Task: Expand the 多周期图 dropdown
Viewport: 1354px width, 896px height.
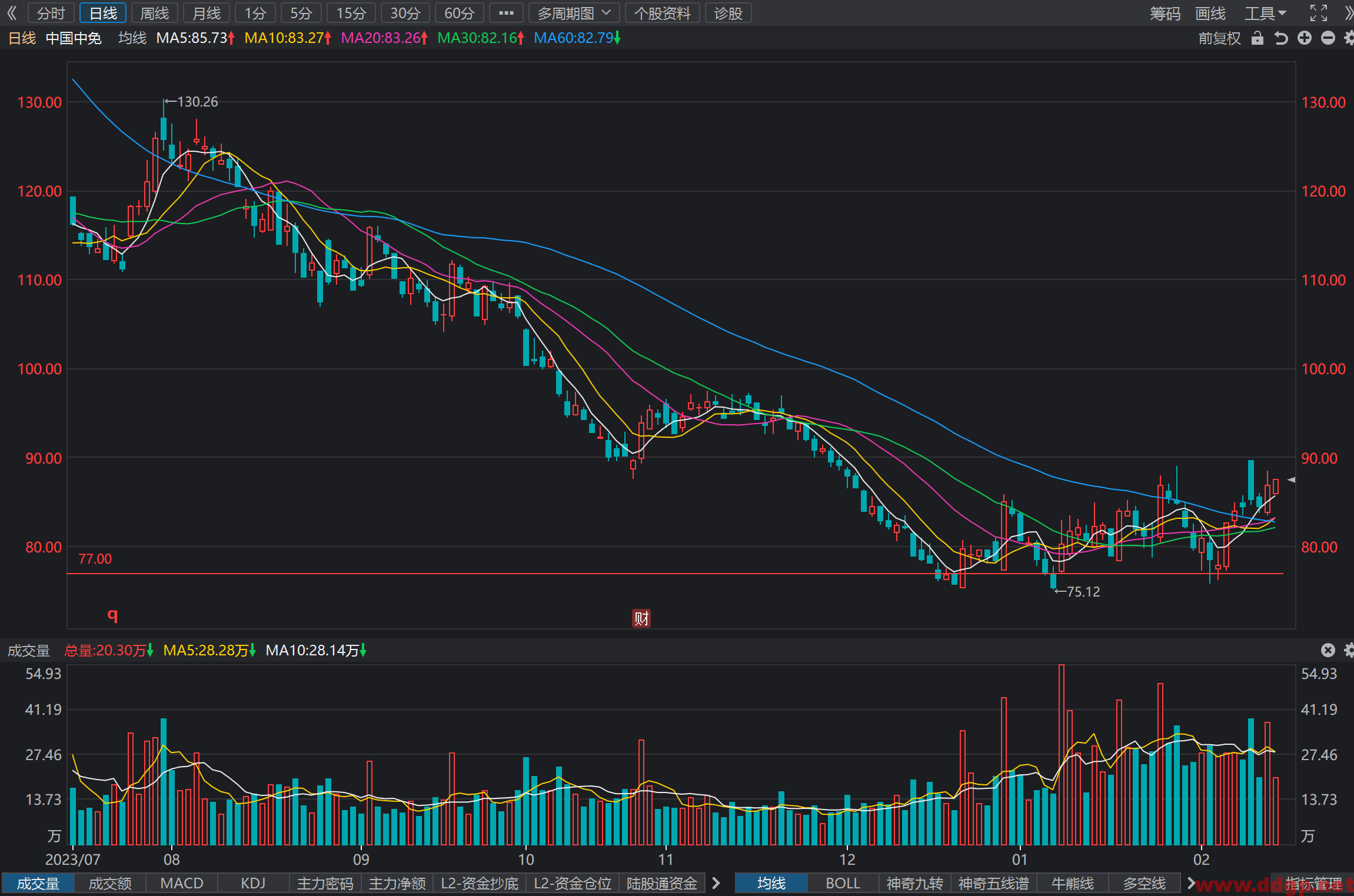Action: [574, 13]
